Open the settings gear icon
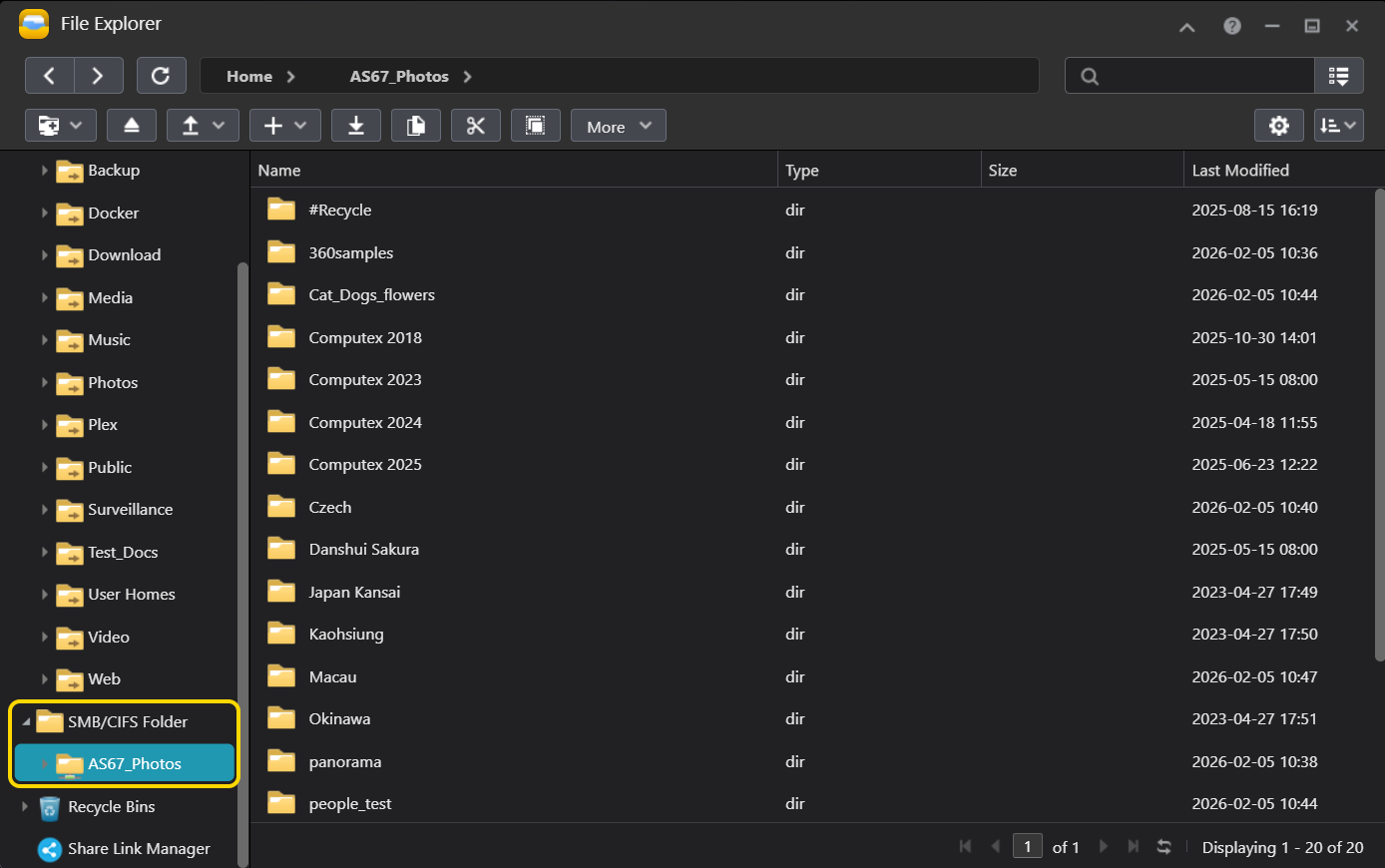1385x868 pixels. [1278, 126]
